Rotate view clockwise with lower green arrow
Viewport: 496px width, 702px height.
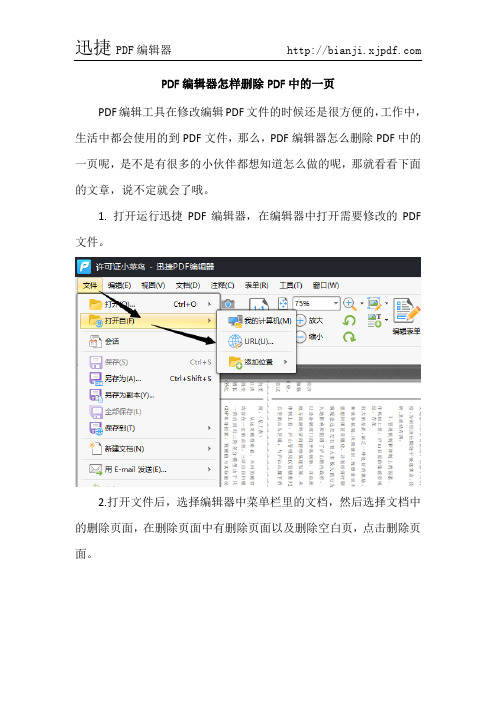[349, 337]
